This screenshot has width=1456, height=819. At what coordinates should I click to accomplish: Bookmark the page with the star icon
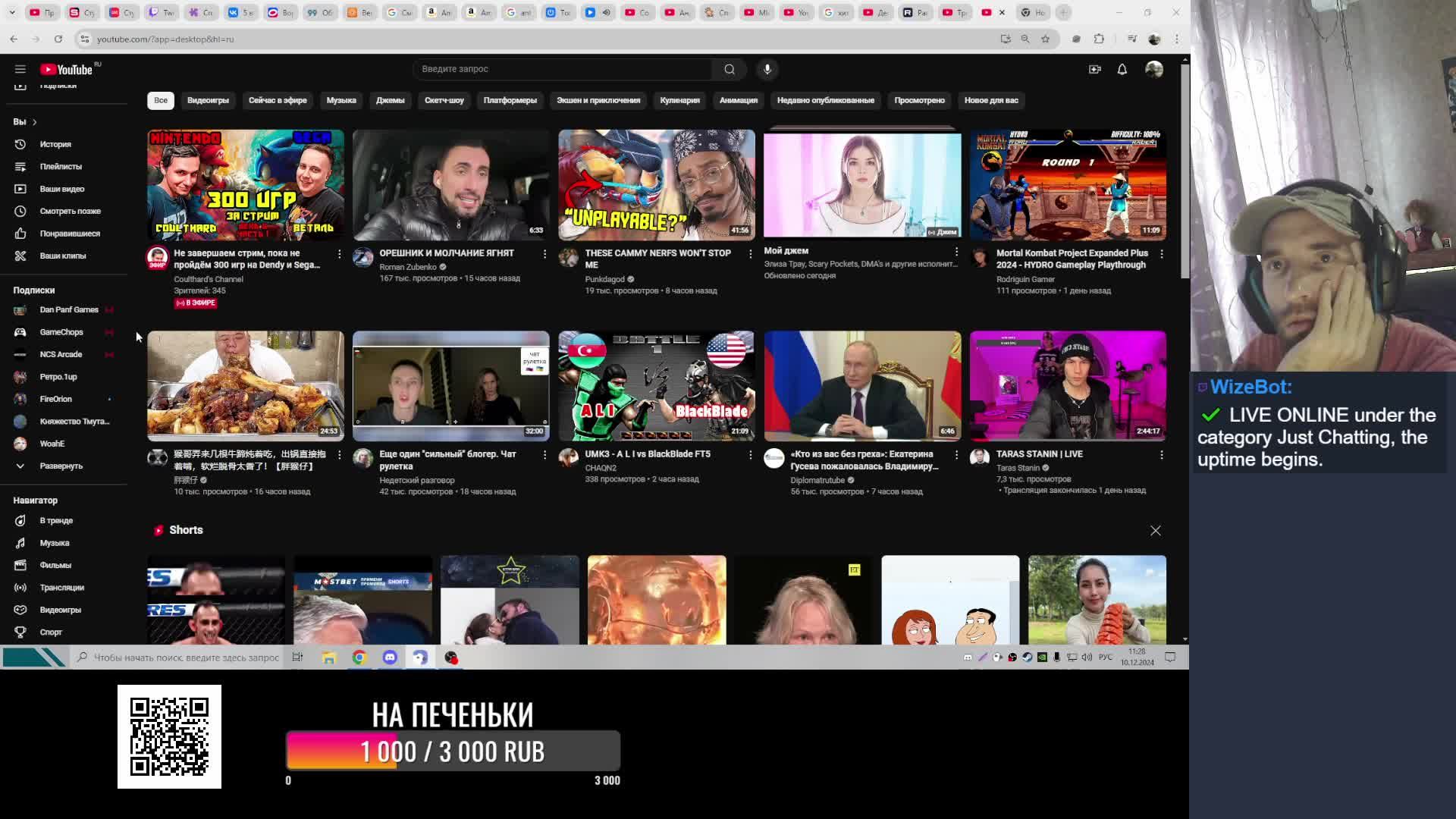click(x=1045, y=39)
